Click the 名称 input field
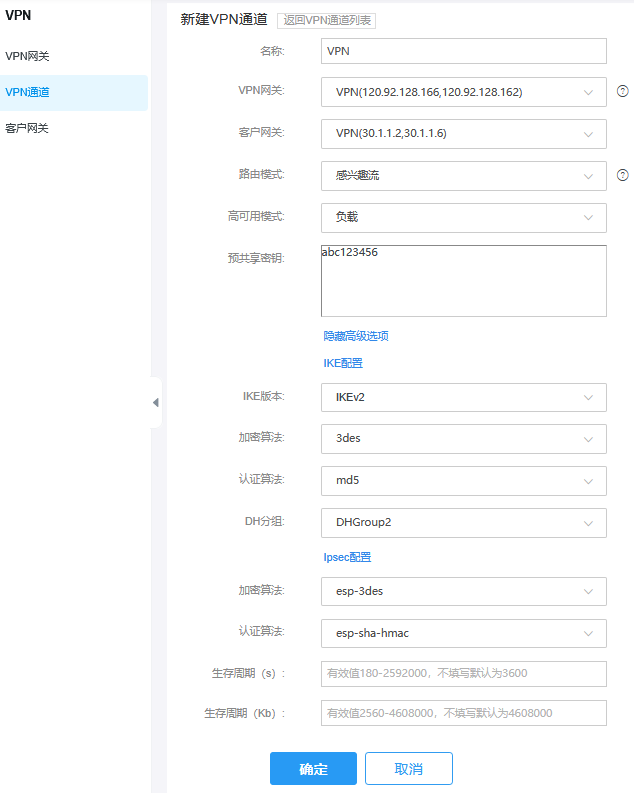The width and height of the screenshot is (634, 793). point(464,51)
